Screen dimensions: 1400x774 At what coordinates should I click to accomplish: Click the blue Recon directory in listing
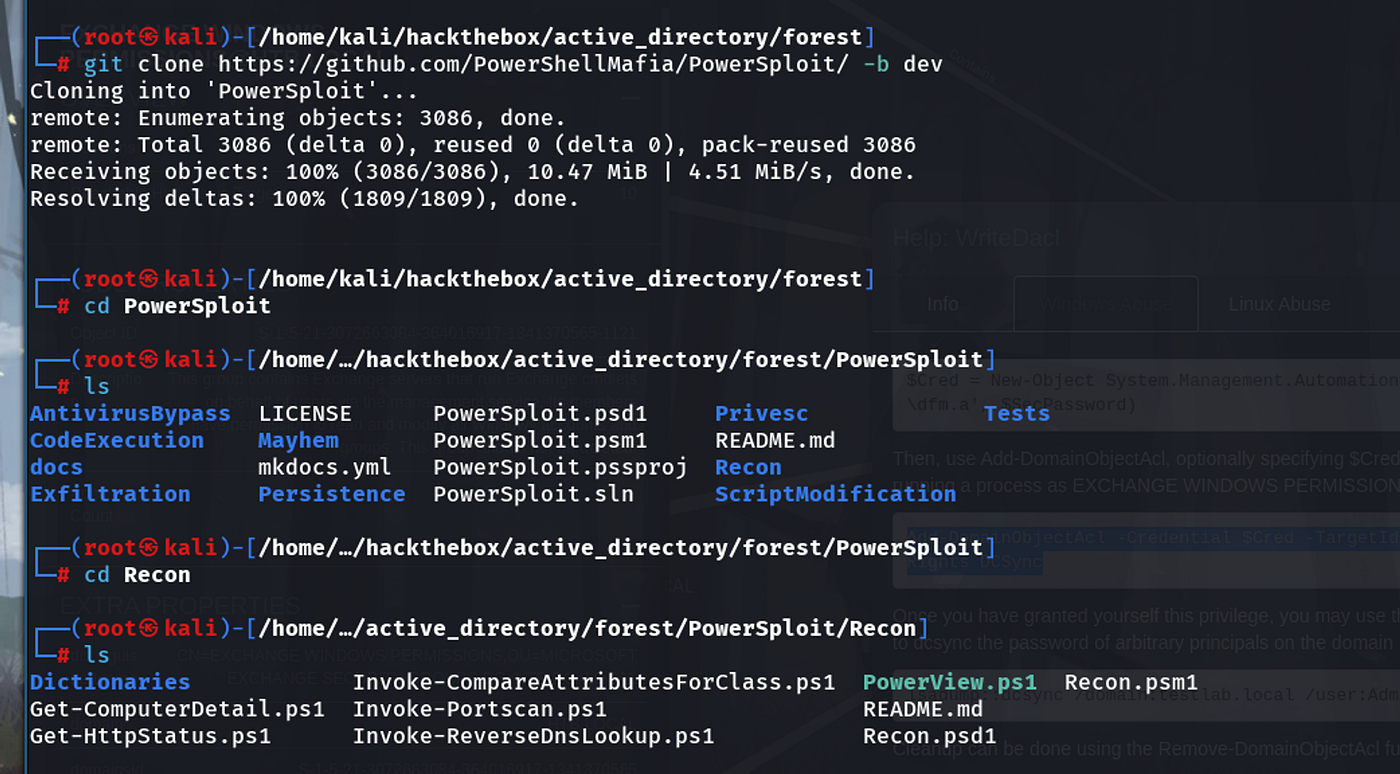pyautogui.click(x=748, y=467)
